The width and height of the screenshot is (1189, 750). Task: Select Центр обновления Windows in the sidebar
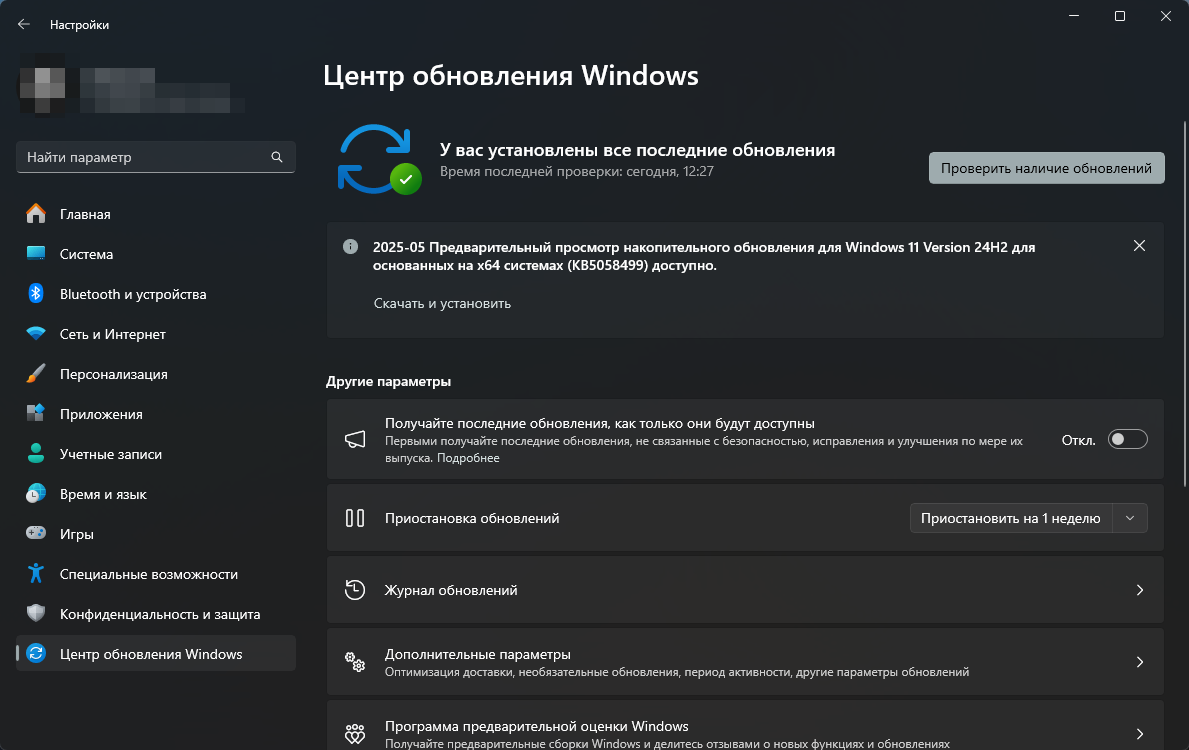(155, 653)
